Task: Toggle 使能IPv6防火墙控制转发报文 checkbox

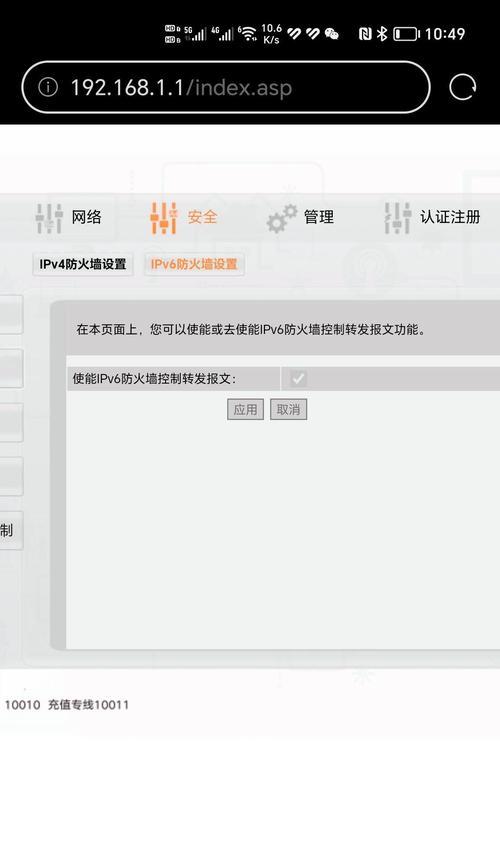Action: click(298, 379)
